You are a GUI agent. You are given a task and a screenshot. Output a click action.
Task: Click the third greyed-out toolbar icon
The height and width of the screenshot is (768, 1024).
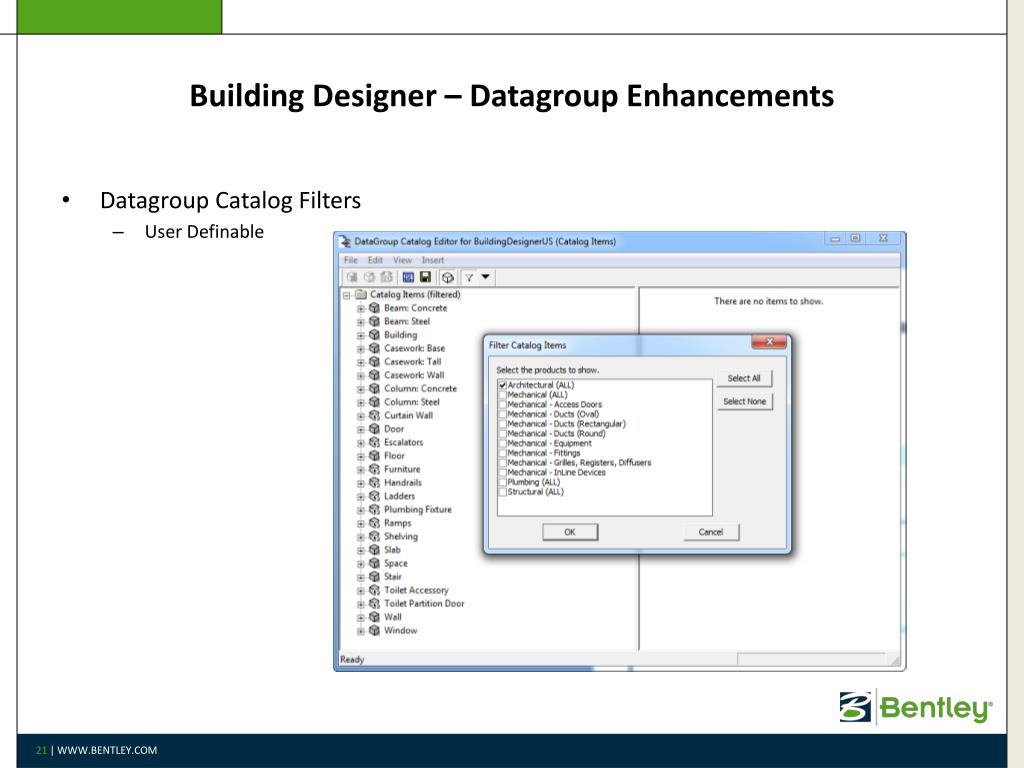pyautogui.click(x=387, y=278)
